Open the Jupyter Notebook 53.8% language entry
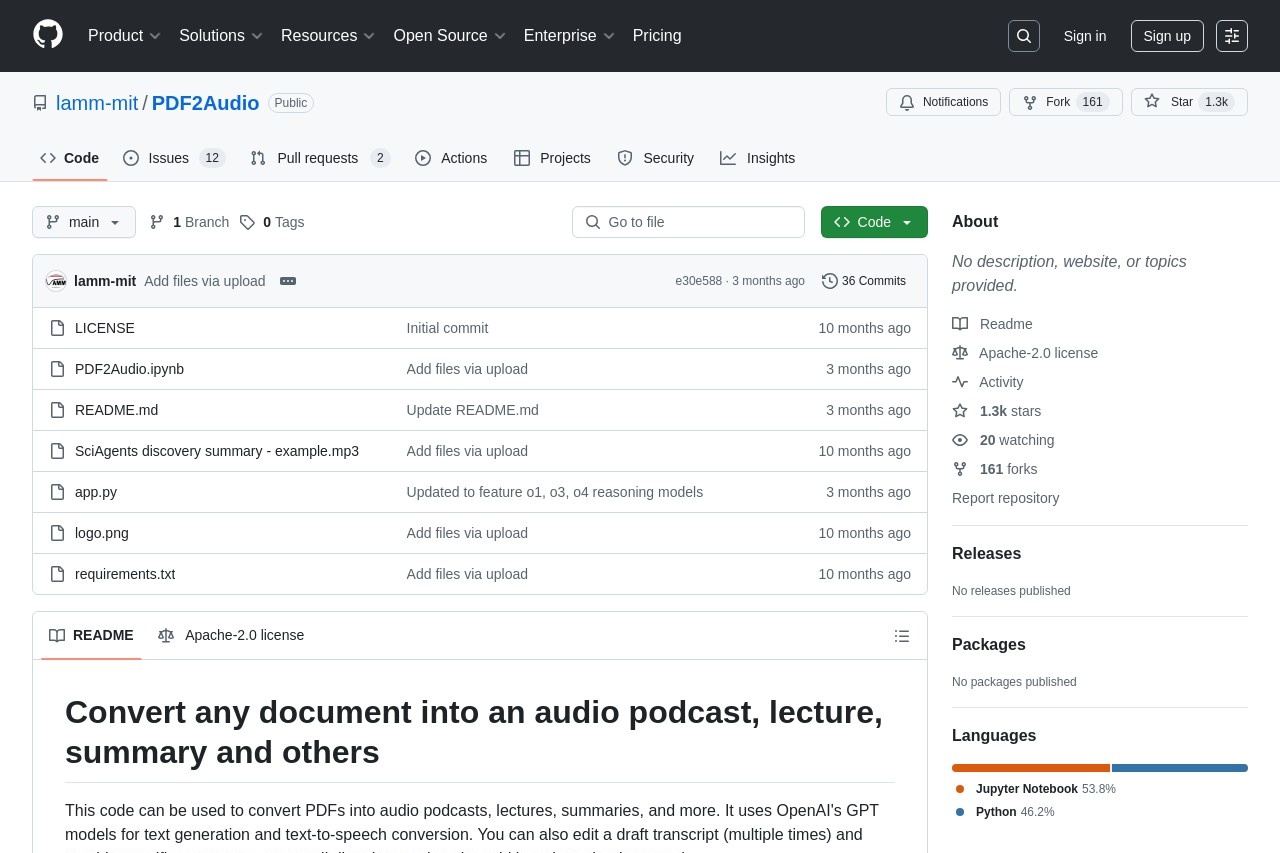This screenshot has height=853, width=1280. tap(1036, 789)
